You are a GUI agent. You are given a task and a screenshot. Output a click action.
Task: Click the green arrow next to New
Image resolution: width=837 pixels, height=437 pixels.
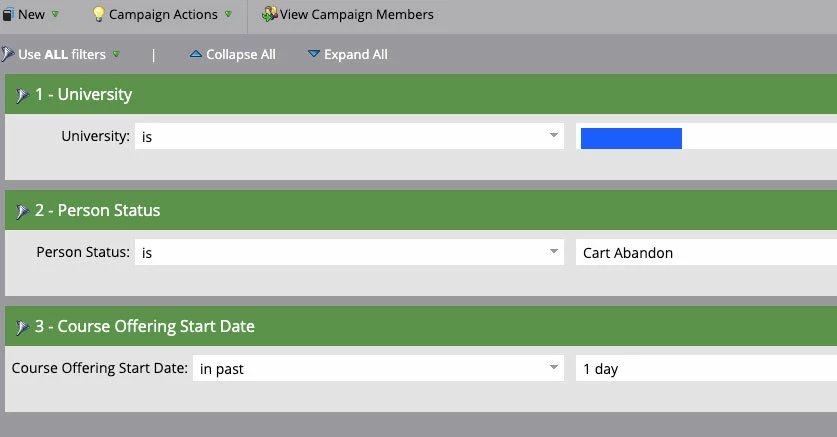pyautogui.click(x=55, y=14)
